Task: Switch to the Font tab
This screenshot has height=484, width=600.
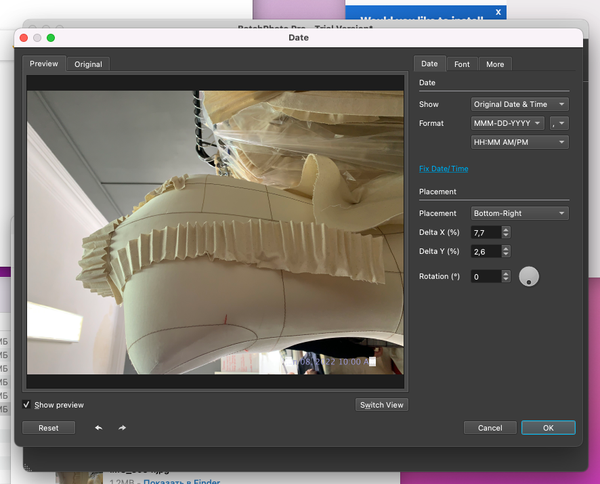Action: 462,64
